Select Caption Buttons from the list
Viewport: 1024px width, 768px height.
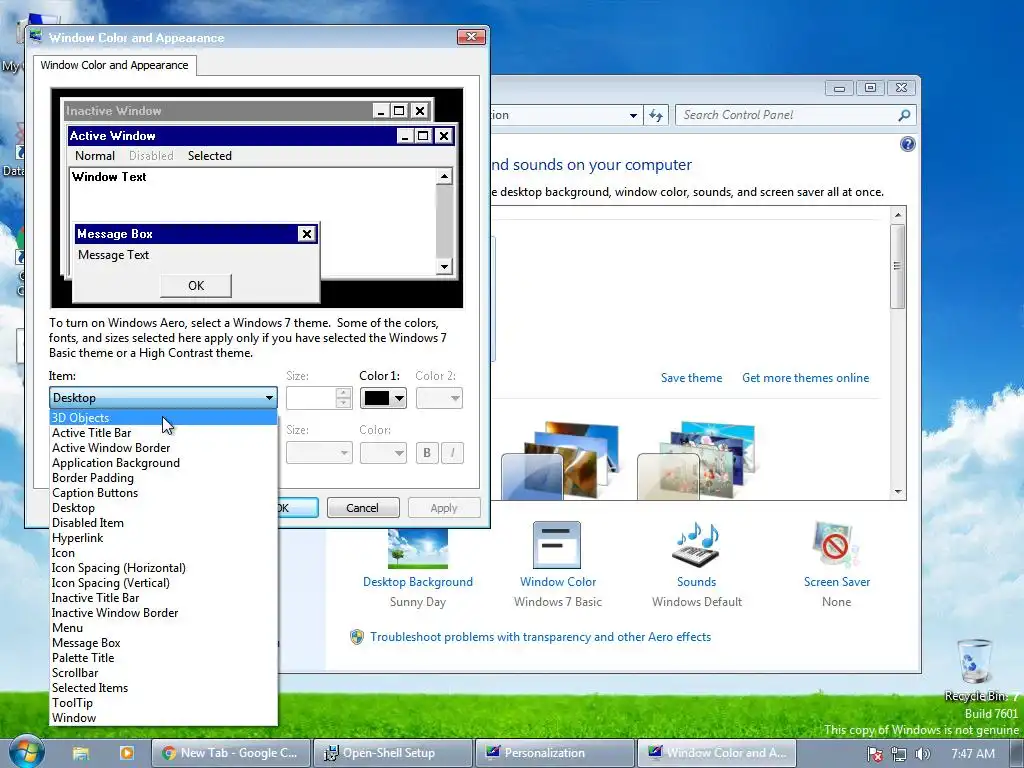[x=163, y=493]
